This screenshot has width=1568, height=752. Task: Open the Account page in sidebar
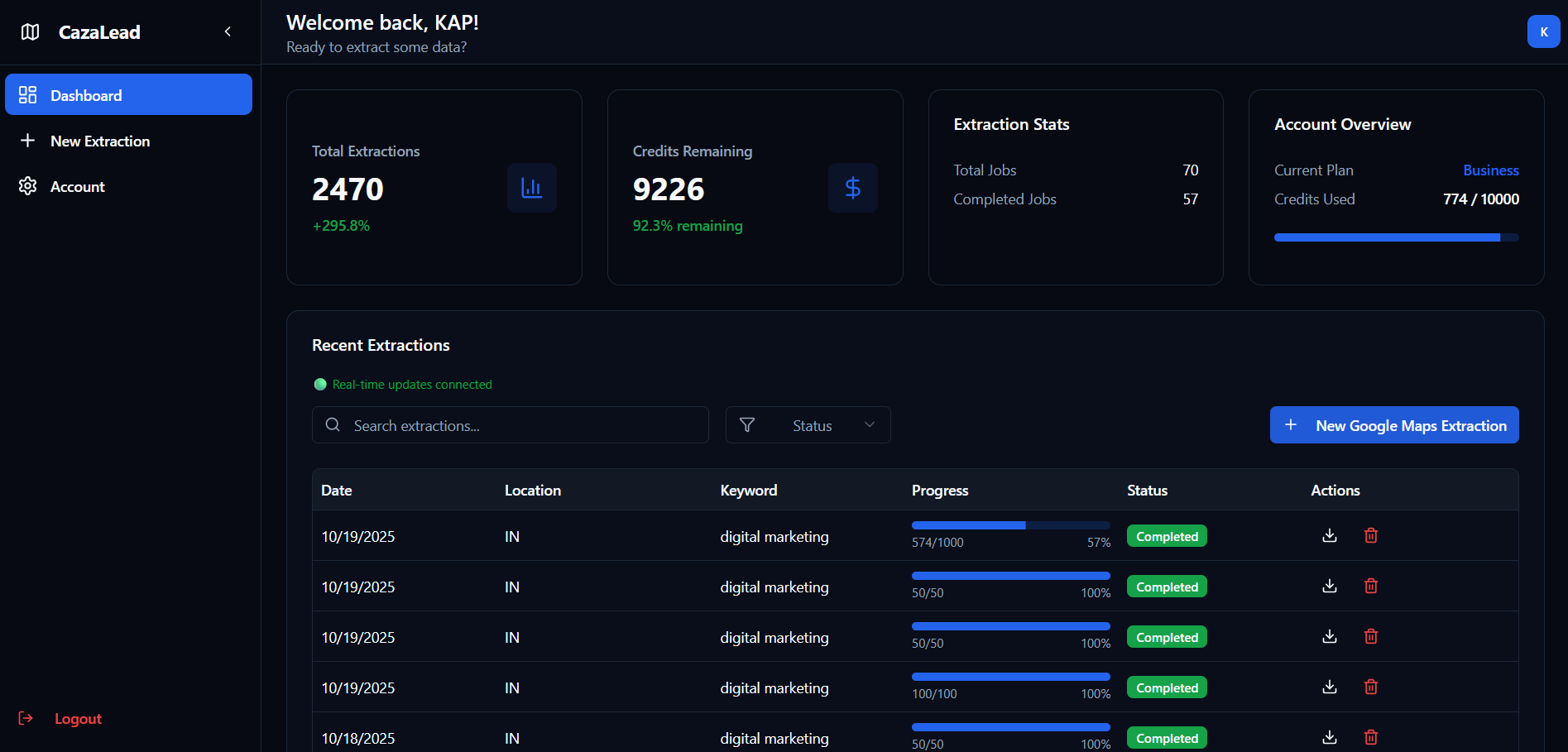click(77, 187)
